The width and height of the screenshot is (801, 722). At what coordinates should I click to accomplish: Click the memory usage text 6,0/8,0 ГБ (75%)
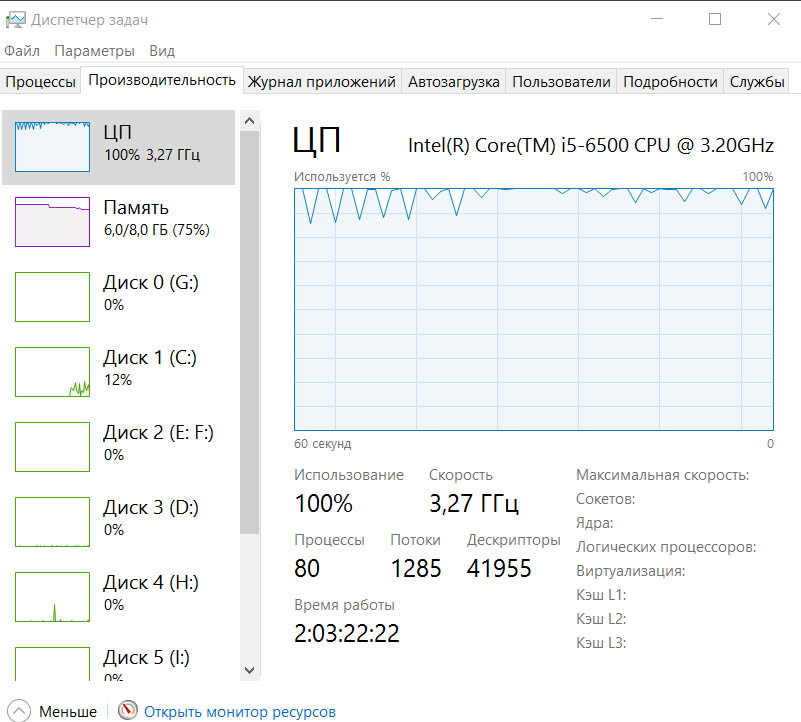(x=157, y=230)
